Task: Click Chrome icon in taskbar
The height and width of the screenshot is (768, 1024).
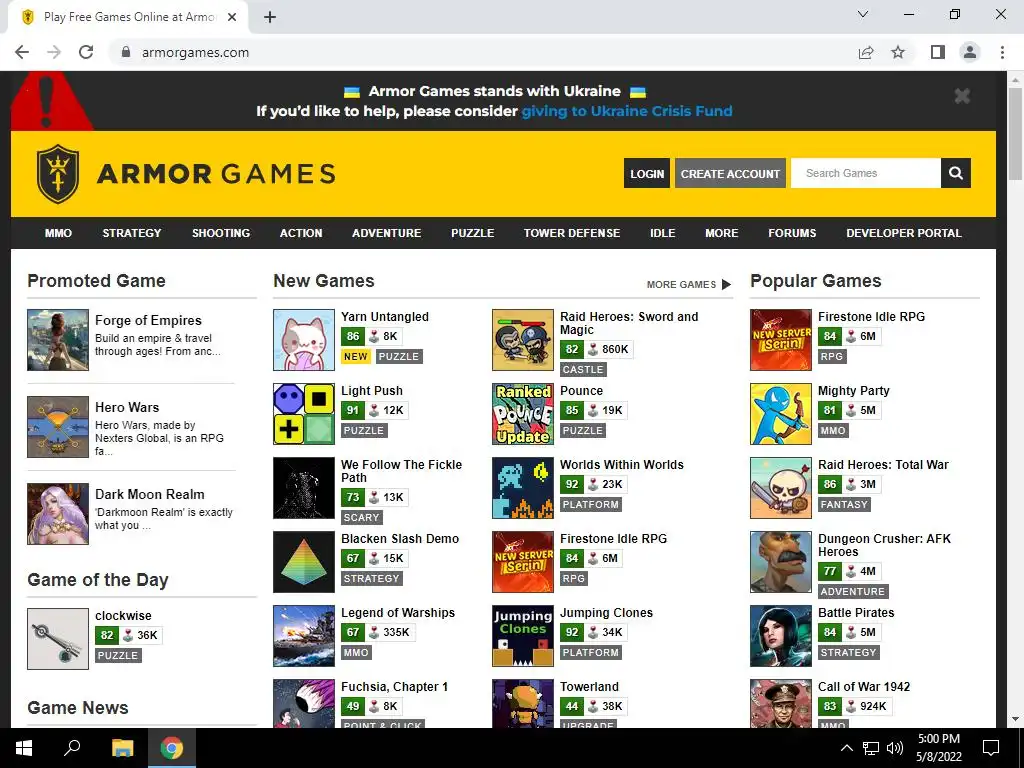Action: tap(172, 748)
